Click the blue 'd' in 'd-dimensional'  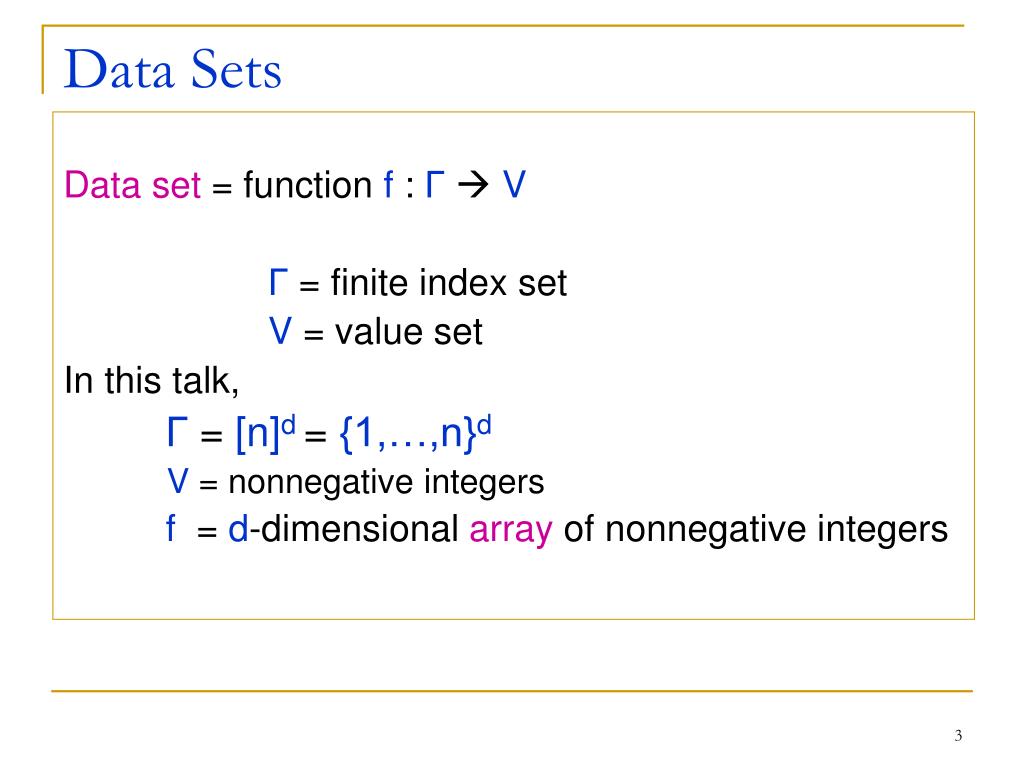pos(238,529)
